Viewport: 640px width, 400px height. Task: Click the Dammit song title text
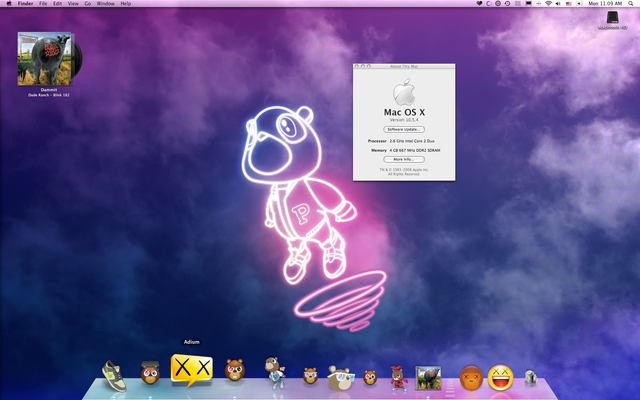[x=49, y=90]
